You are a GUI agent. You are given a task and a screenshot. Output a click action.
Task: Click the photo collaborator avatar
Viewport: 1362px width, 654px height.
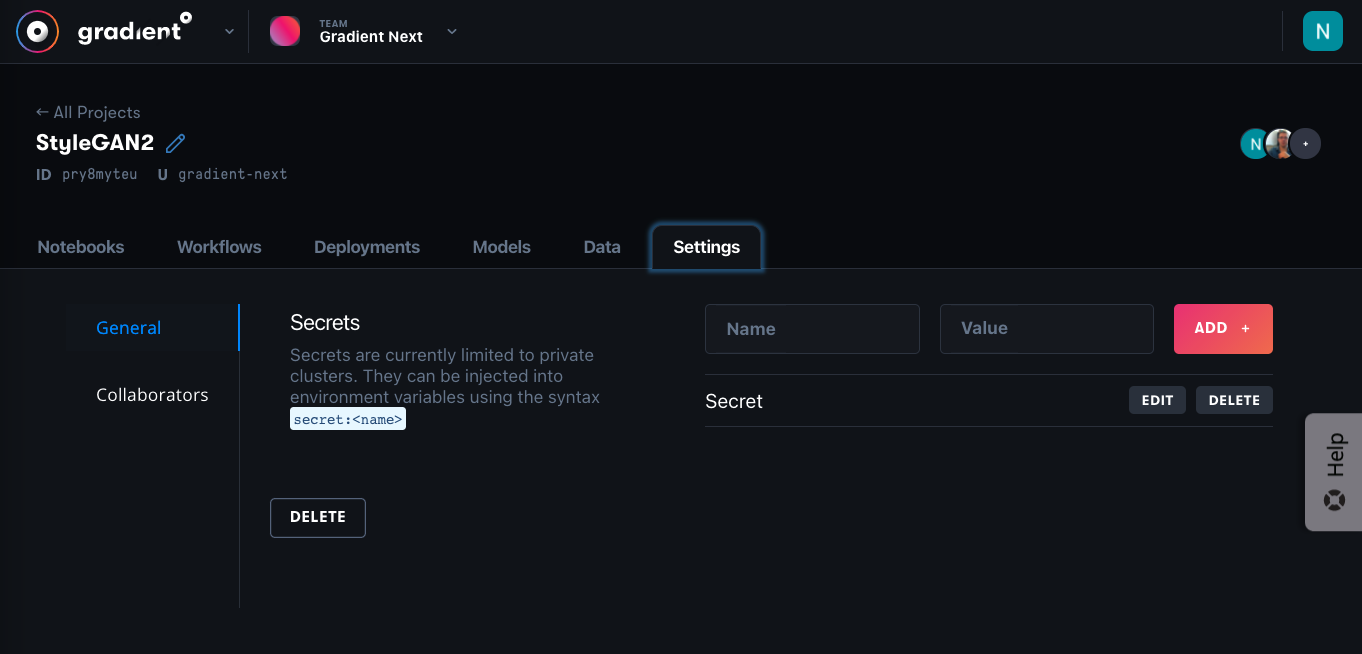(1279, 144)
